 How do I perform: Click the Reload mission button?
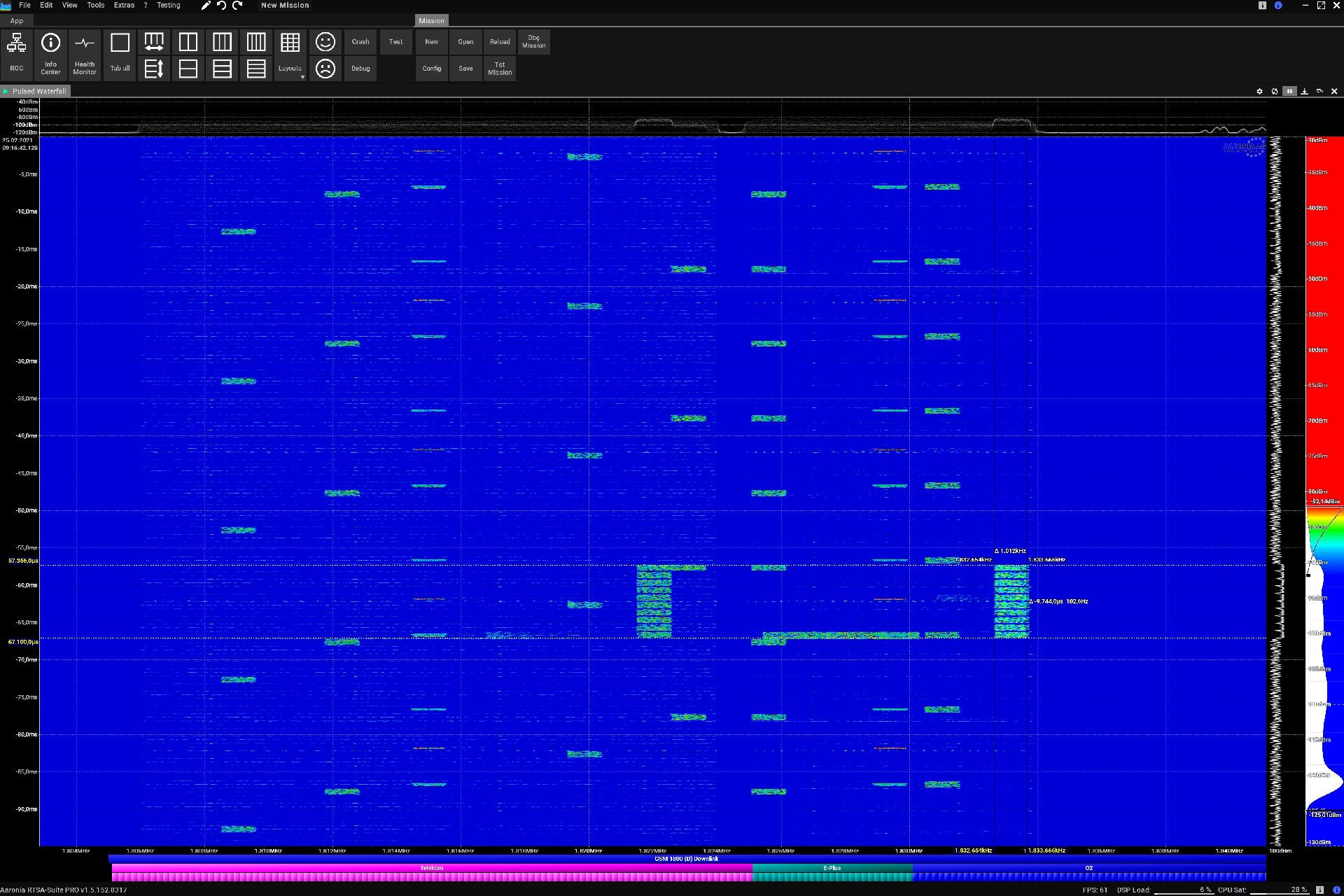tap(500, 42)
